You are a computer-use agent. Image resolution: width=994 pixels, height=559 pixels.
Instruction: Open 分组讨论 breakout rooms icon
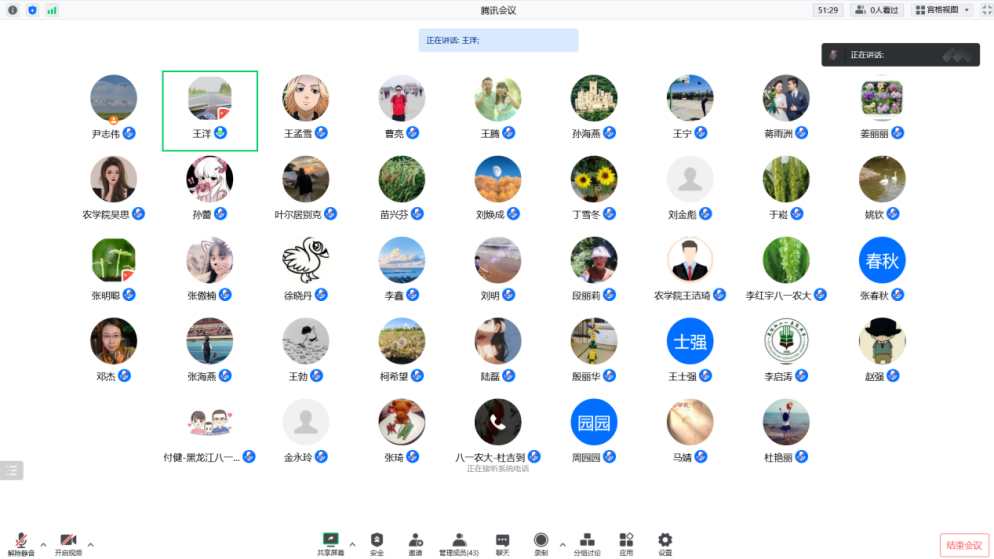pyautogui.click(x=587, y=541)
